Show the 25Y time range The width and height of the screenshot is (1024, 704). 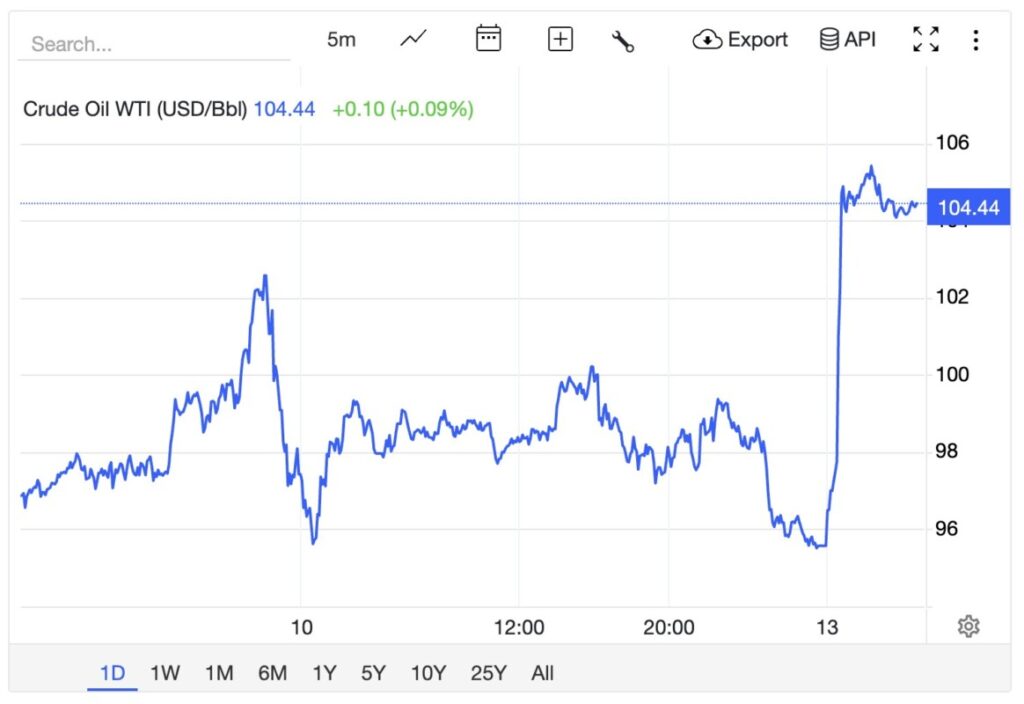tap(488, 673)
